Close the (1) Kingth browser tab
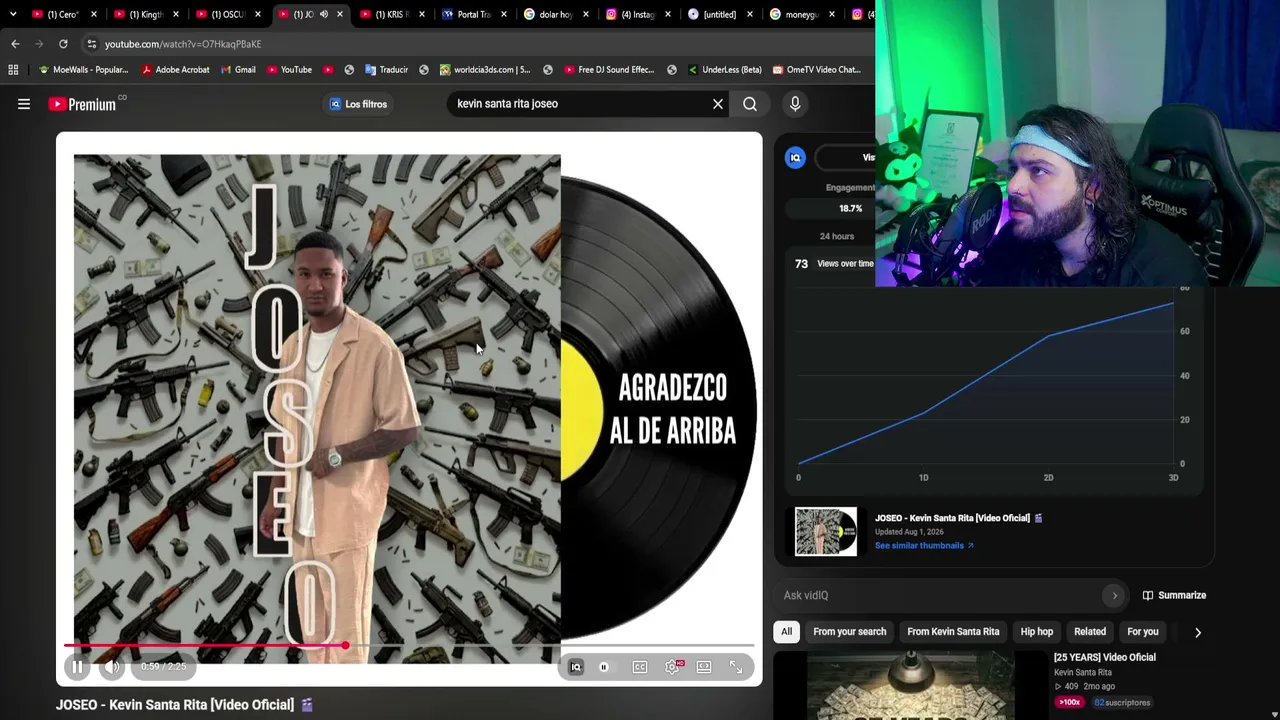Image resolution: width=1280 pixels, height=720 pixels. pyautogui.click(x=177, y=14)
